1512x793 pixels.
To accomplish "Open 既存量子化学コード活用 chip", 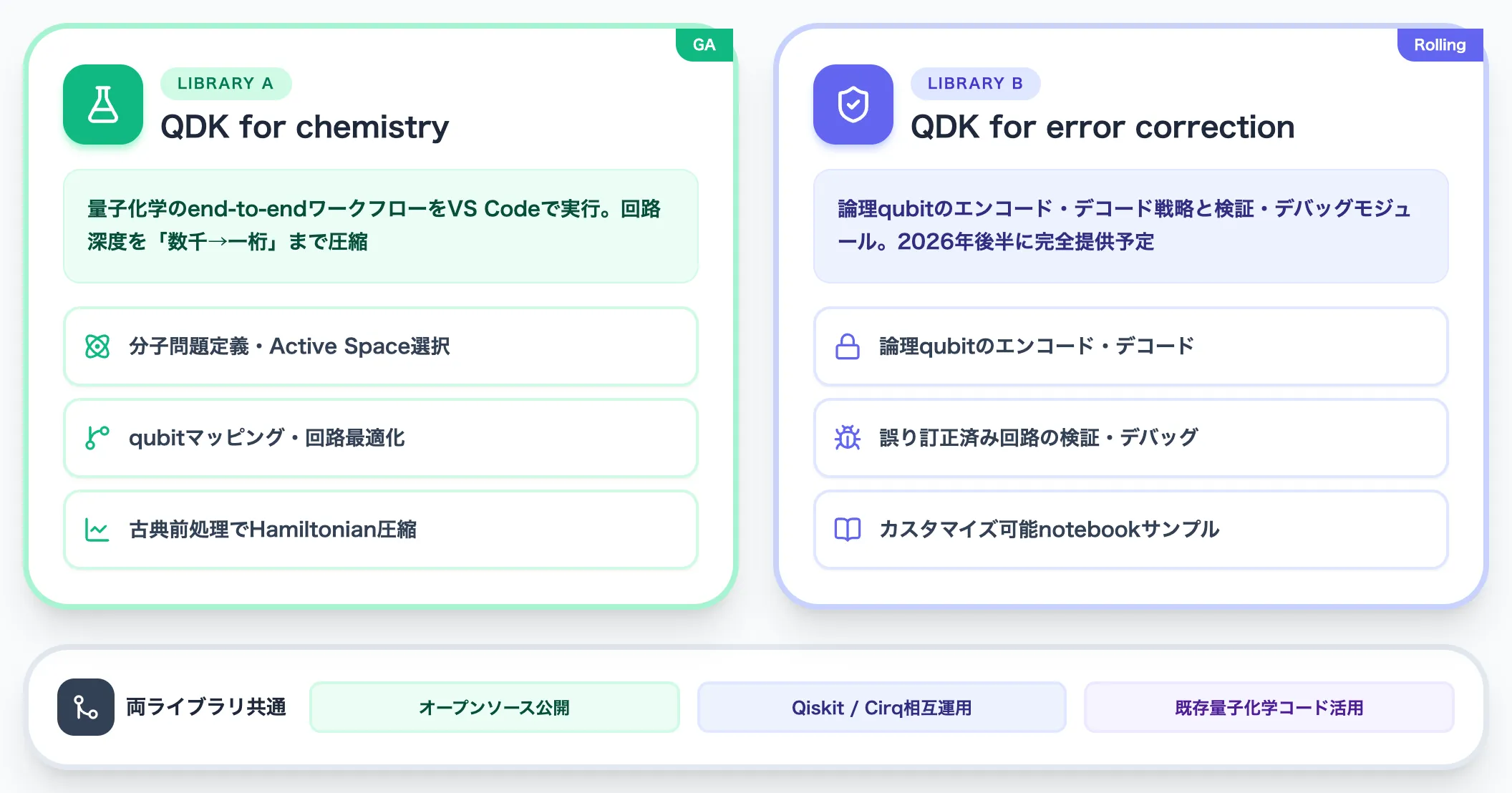I will coord(1269,707).
